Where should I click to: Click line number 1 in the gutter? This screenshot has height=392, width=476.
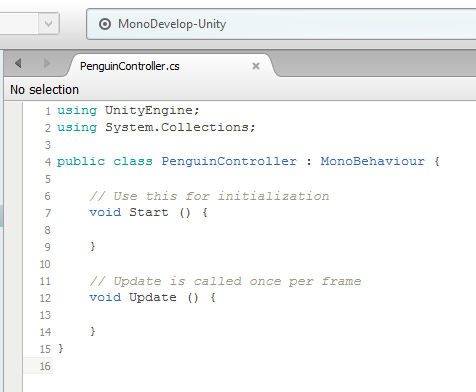click(48, 111)
